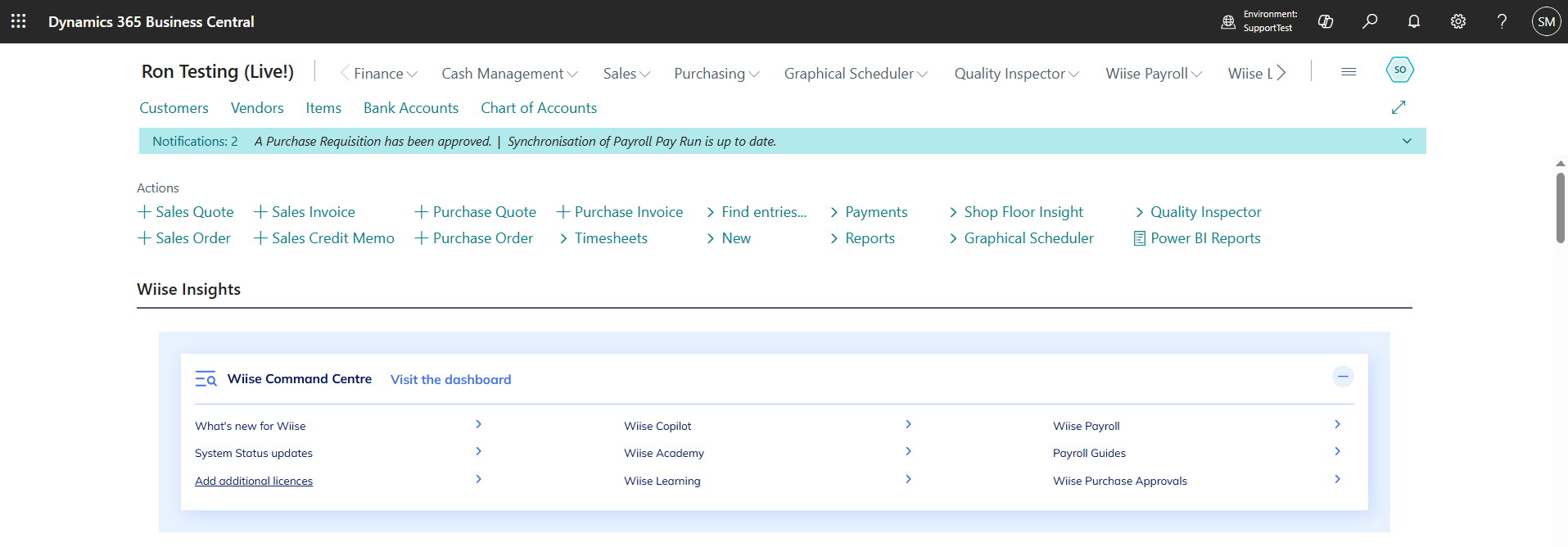Click arrow next to What's new for Wiise
Viewport: 1568px width, 547px height.
coord(479,424)
